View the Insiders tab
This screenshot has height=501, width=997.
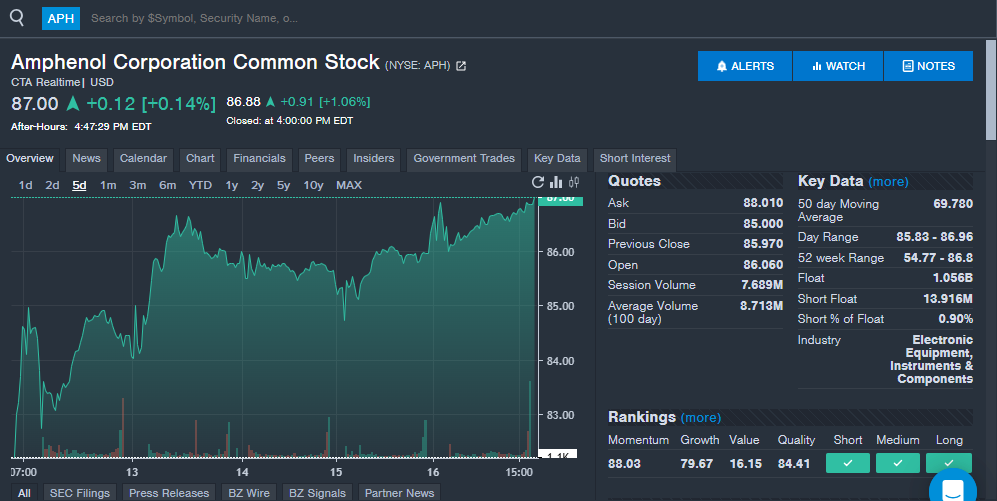373,159
